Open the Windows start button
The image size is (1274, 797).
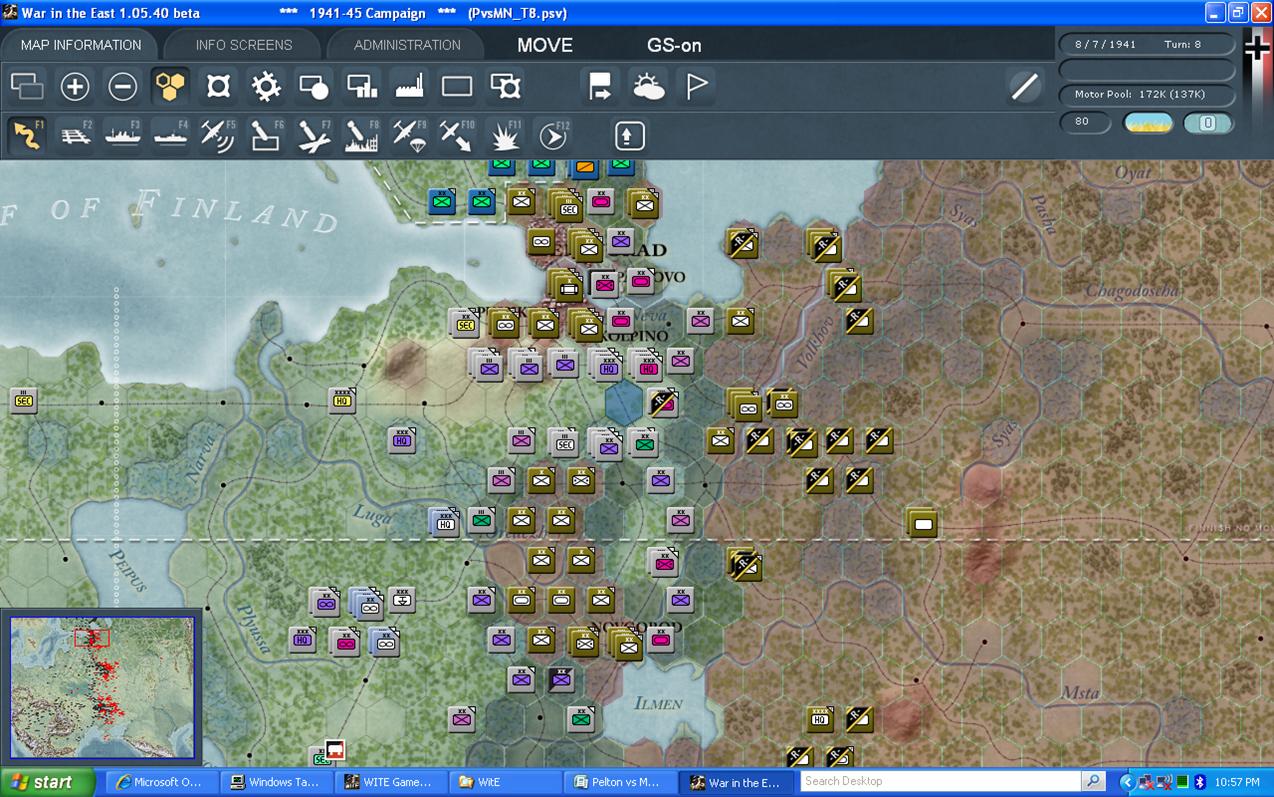tap(47, 782)
